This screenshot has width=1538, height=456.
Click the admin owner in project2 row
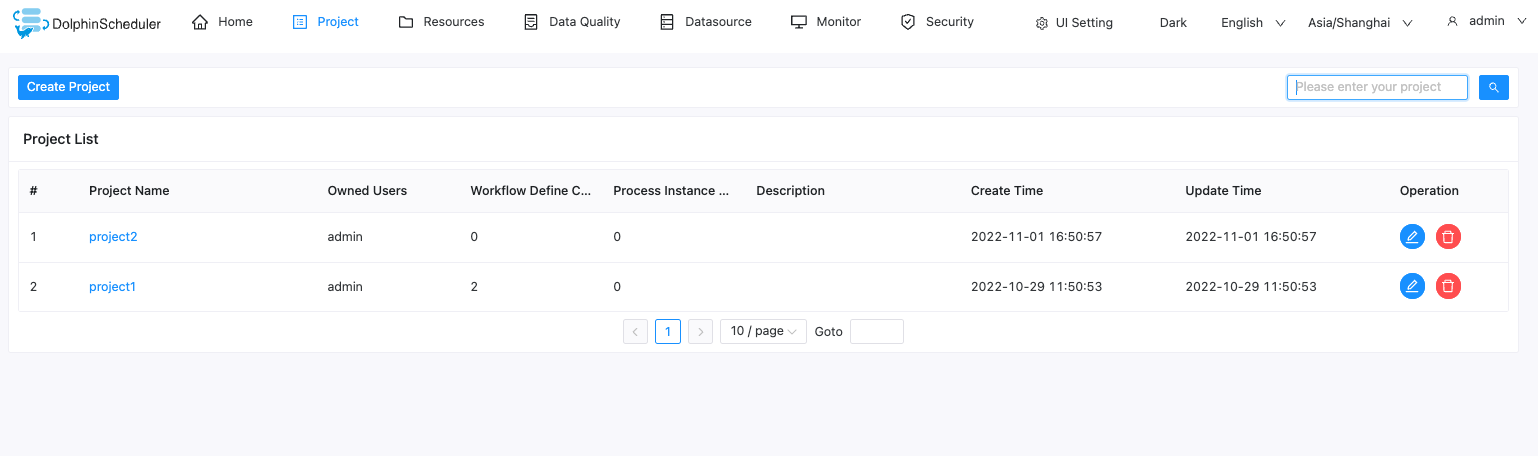click(x=345, y=237)
